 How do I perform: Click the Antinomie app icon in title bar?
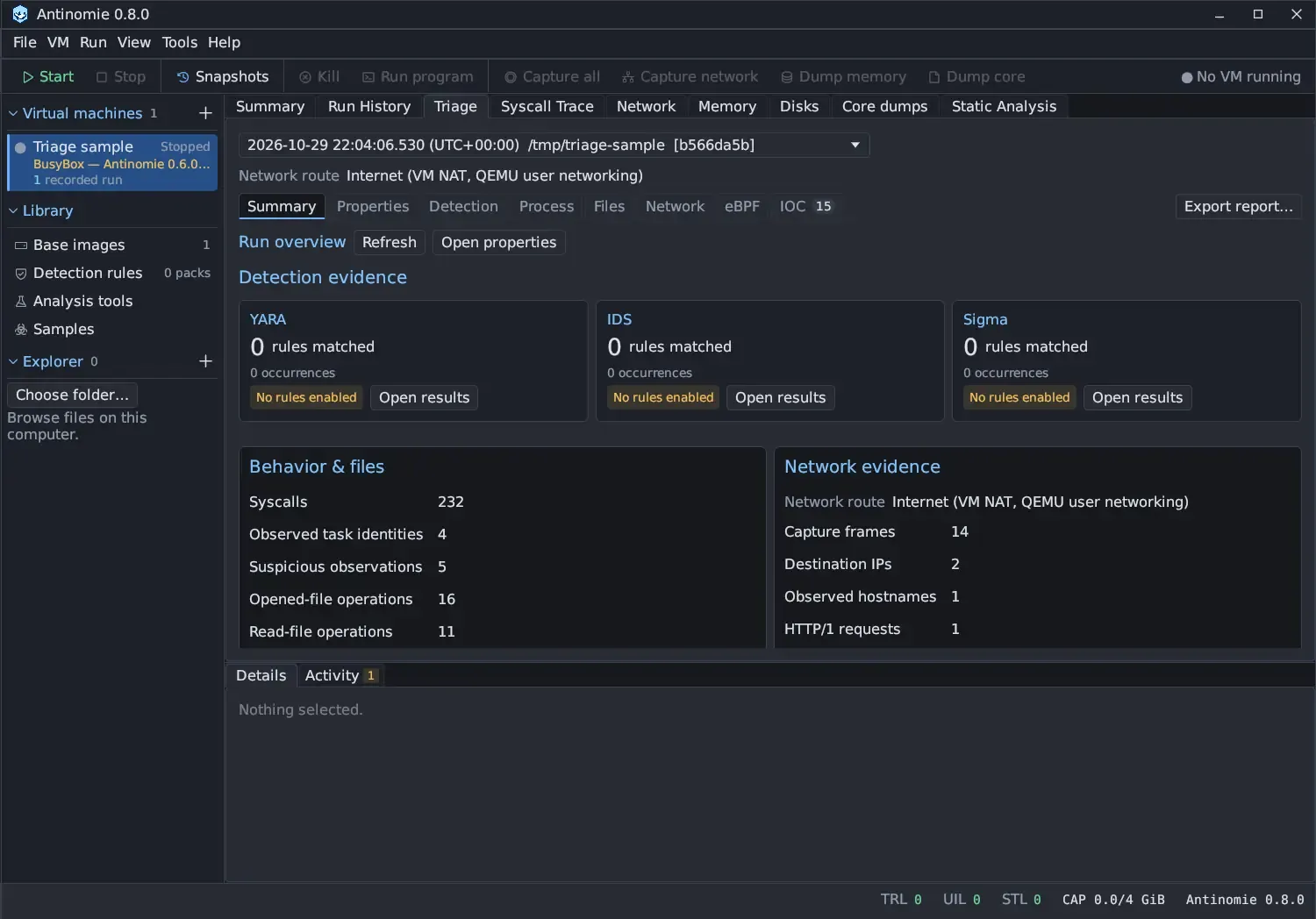click(20, 14)
